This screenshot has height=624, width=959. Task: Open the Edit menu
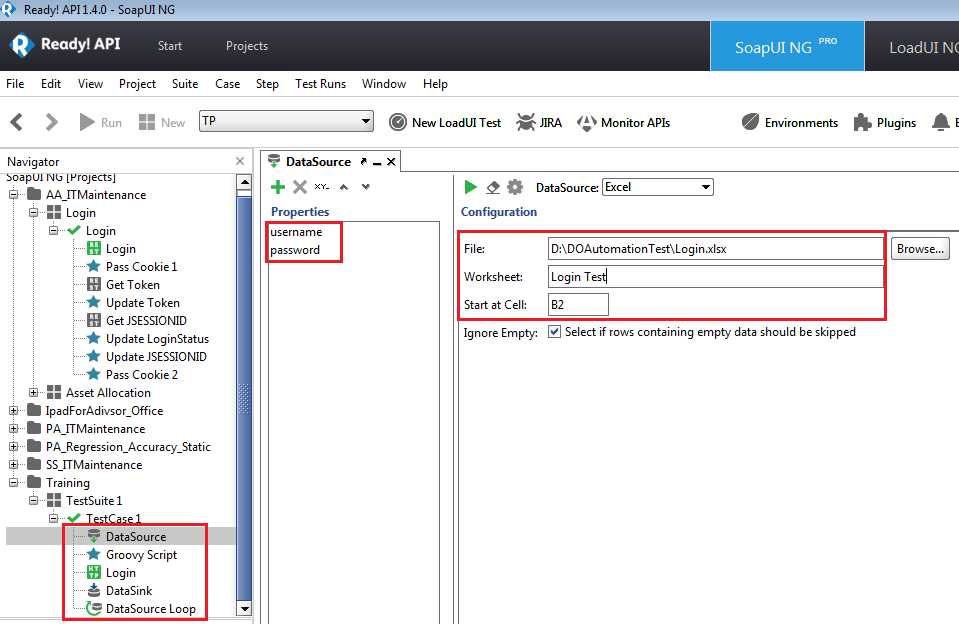[51, 84]
